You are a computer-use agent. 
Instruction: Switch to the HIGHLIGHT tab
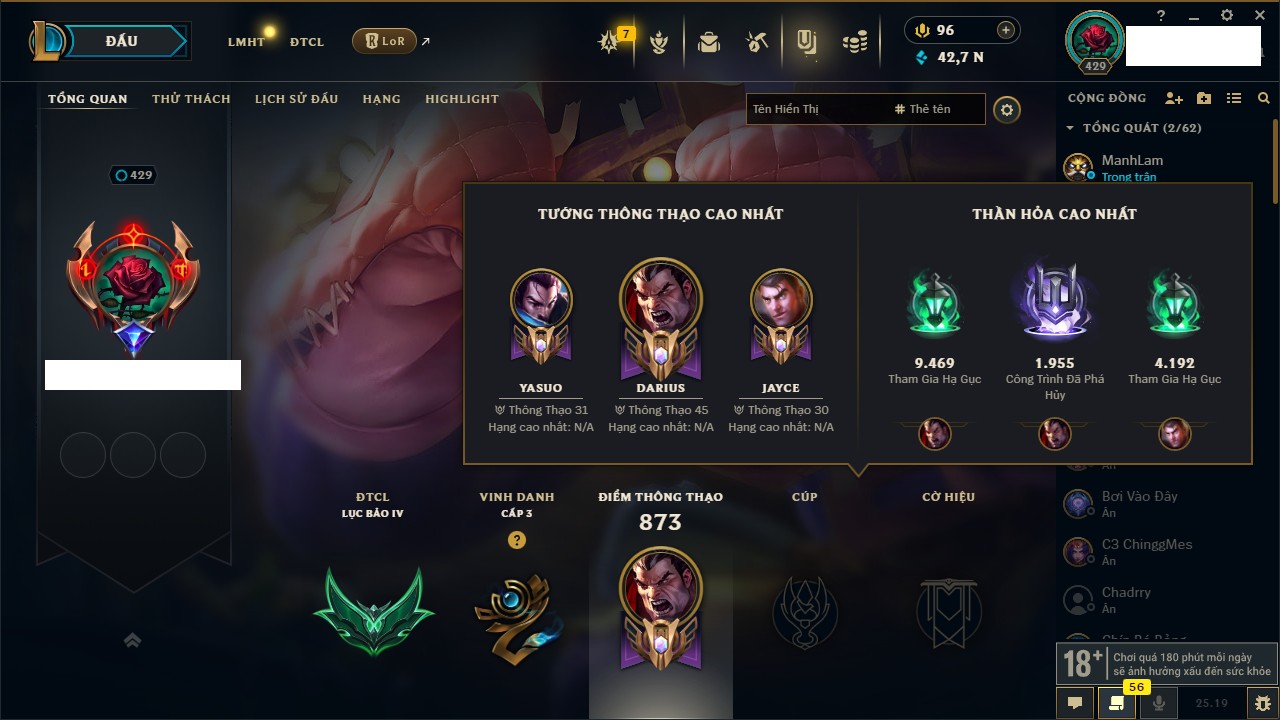pos(462,99)
